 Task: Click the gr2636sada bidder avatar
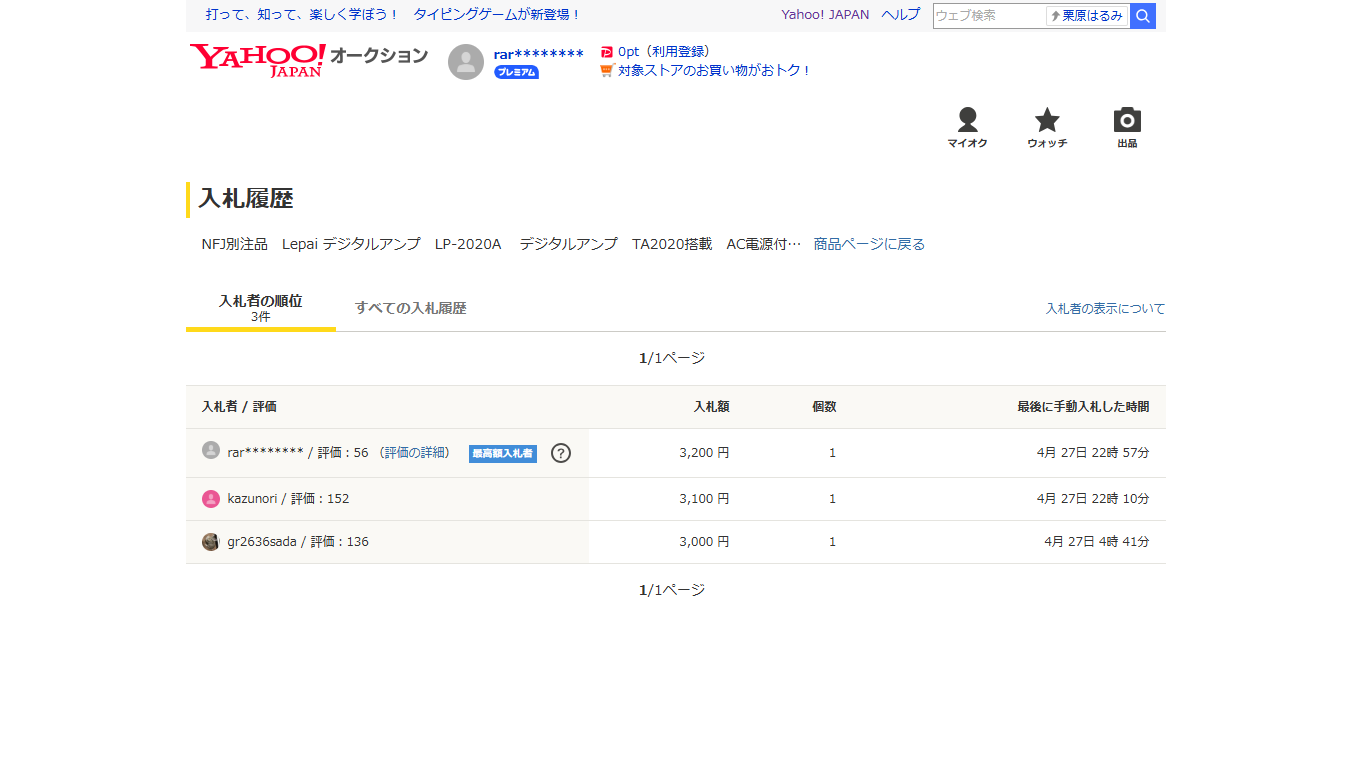[x=211, y=542]
